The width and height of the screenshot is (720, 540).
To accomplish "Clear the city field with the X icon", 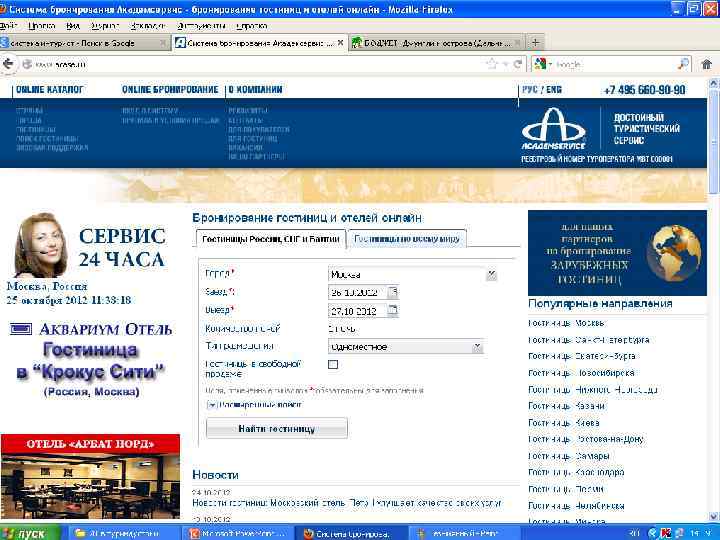I will tap(491, 275).
